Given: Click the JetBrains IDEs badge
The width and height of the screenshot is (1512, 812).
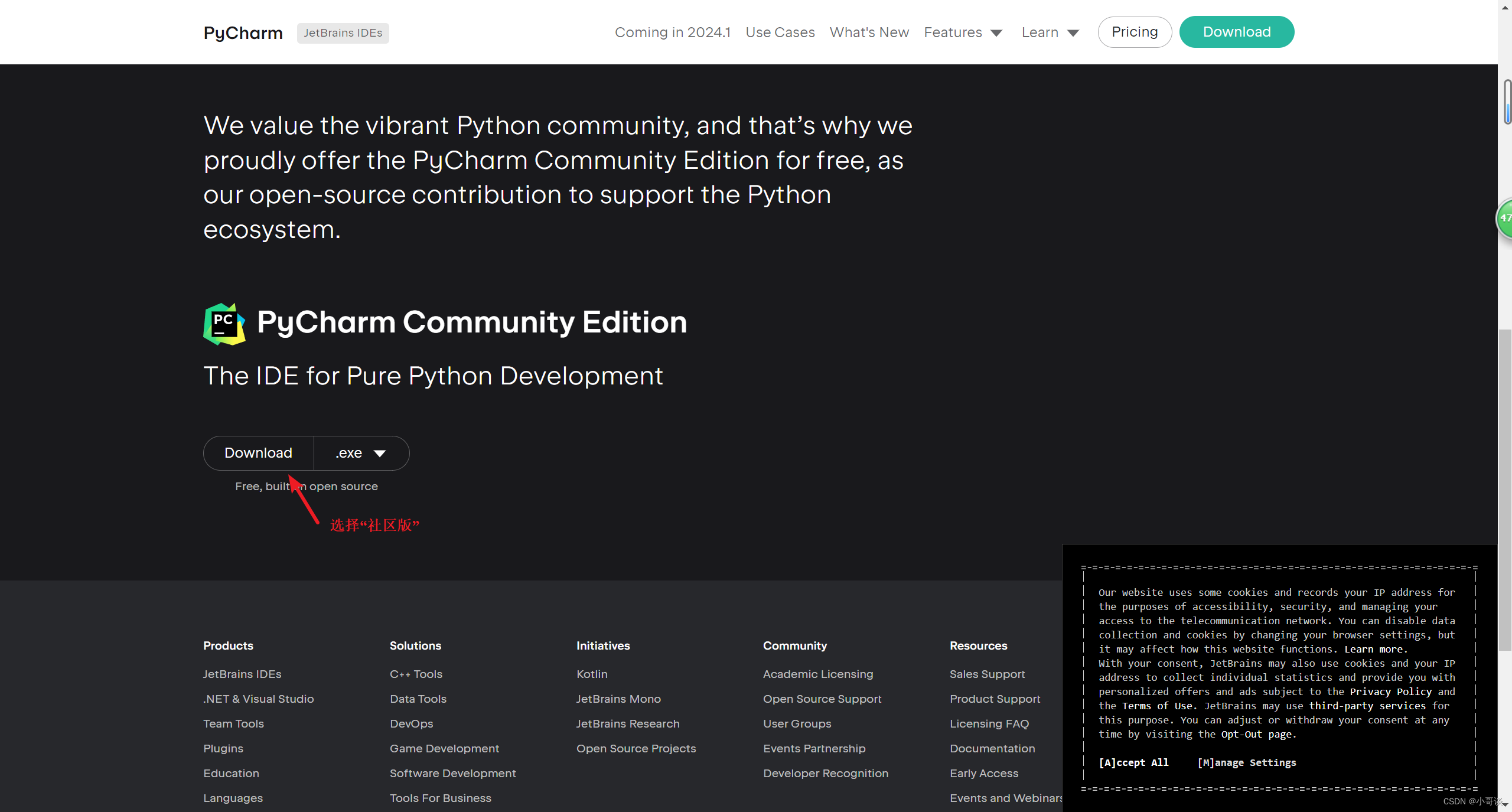Looking at the screenshot, I should tap(343, 33).
